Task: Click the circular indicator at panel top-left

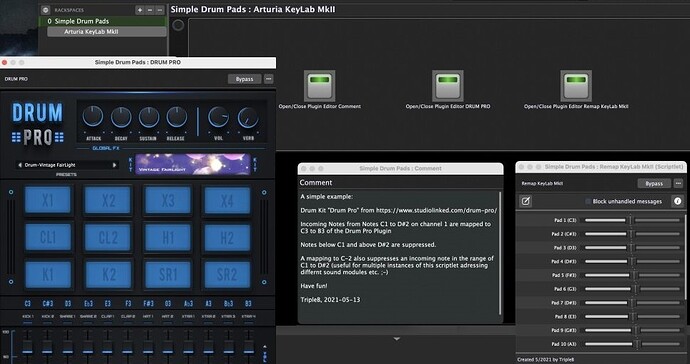Action: pyautogui.click(x=178, y=25)
